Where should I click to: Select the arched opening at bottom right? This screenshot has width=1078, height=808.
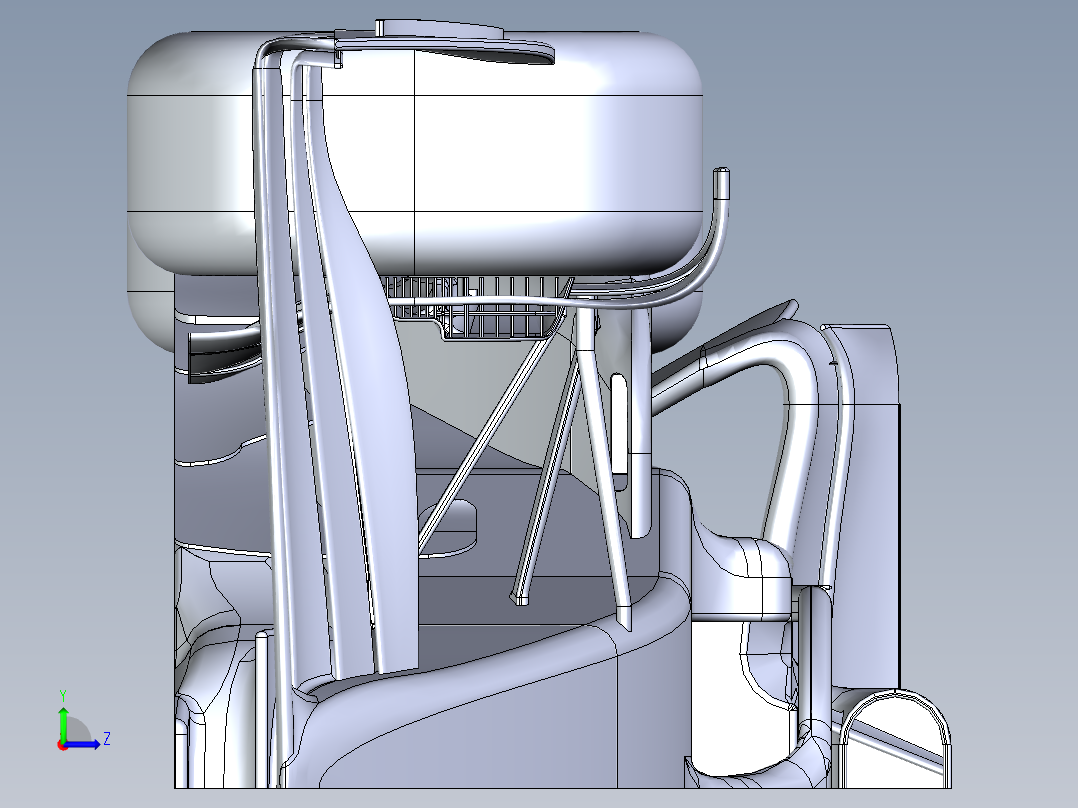(894, 739)
